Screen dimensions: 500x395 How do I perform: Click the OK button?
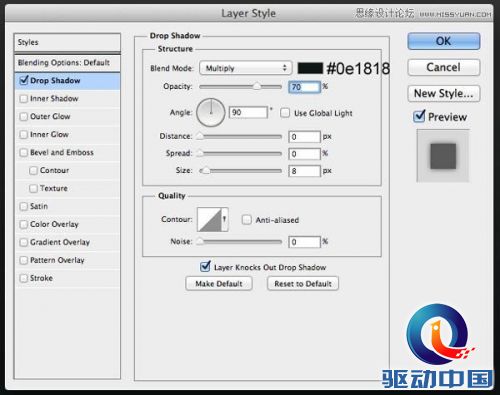pos(444,41)
